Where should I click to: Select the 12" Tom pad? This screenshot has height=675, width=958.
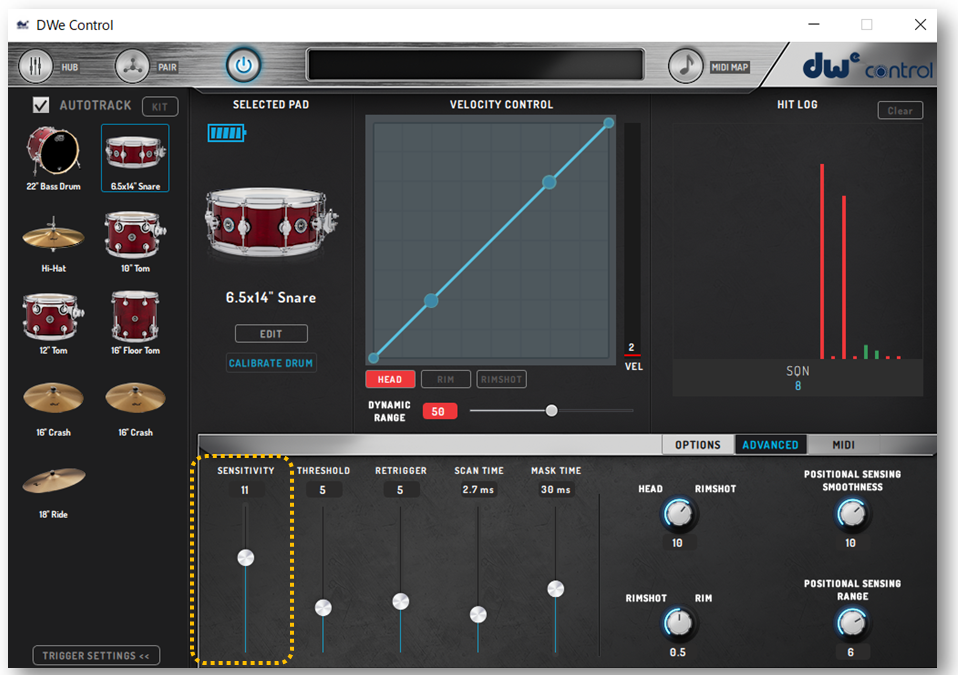(x=53, y=323)
